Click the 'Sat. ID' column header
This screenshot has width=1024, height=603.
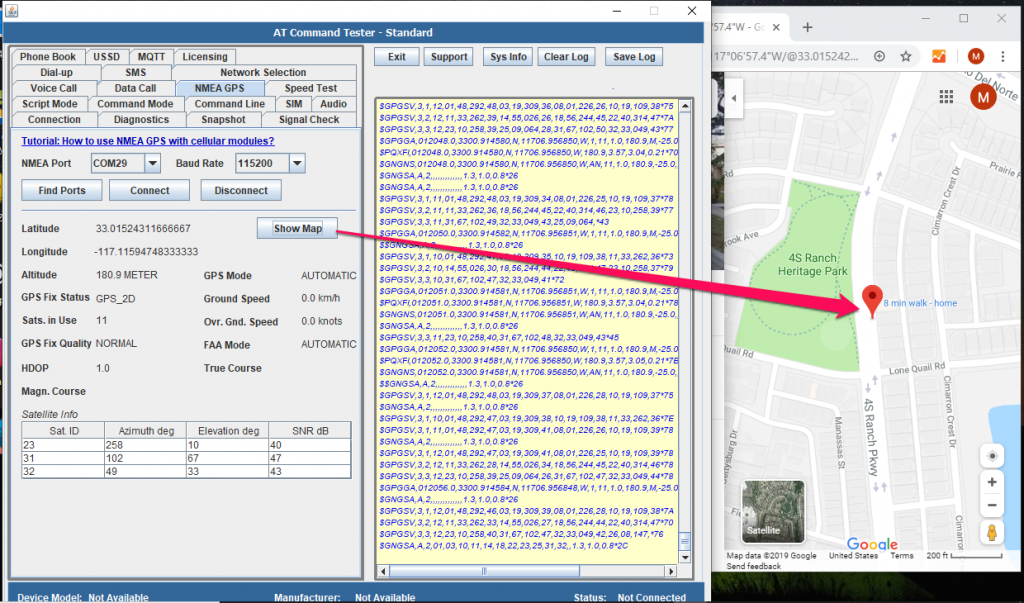coord(63,431)
